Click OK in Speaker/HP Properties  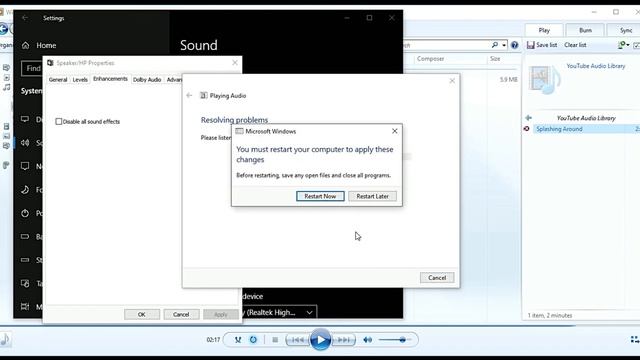(142, 314)
